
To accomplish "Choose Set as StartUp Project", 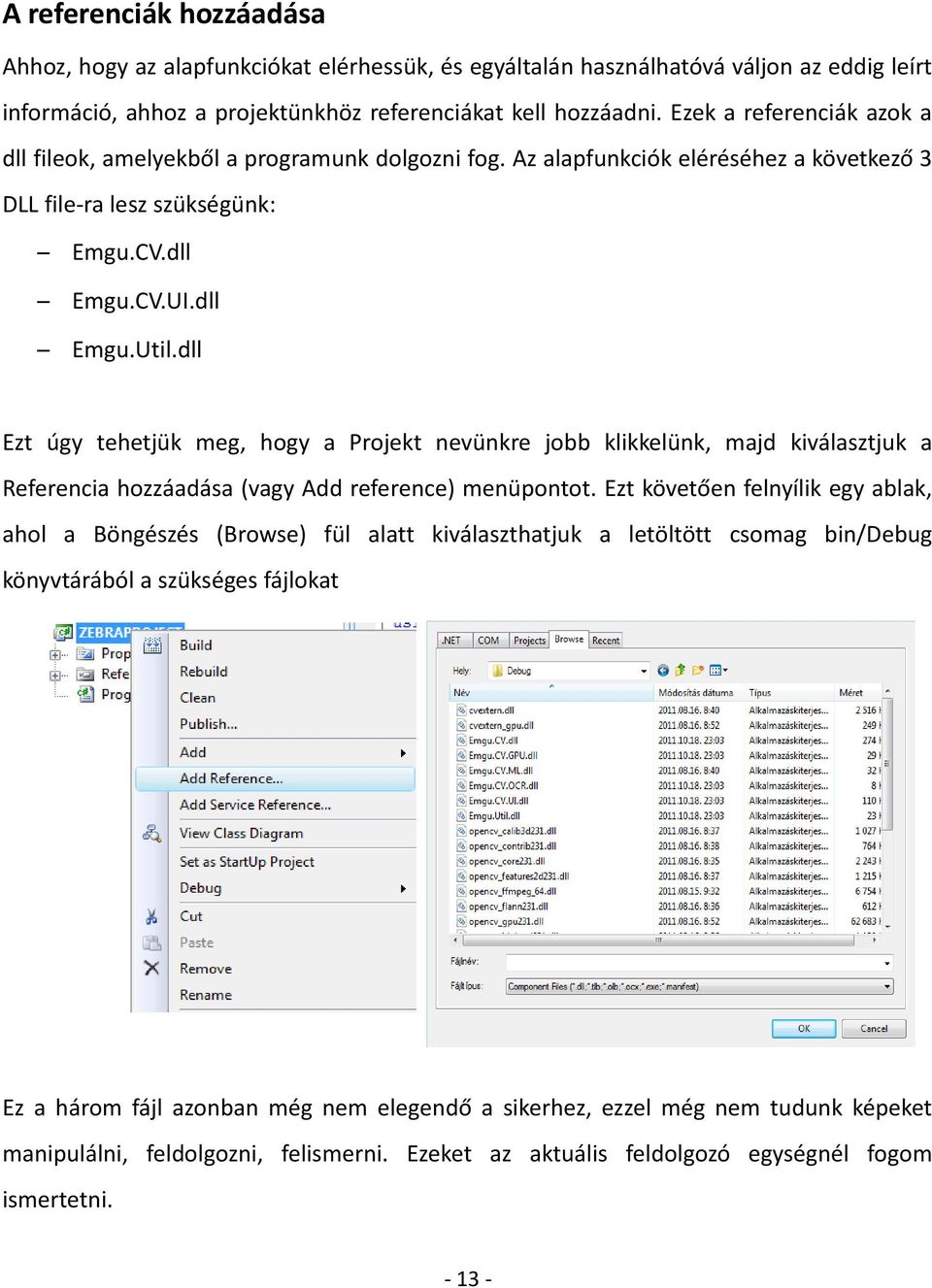I will pyautogui.click(x=247, y=861).
